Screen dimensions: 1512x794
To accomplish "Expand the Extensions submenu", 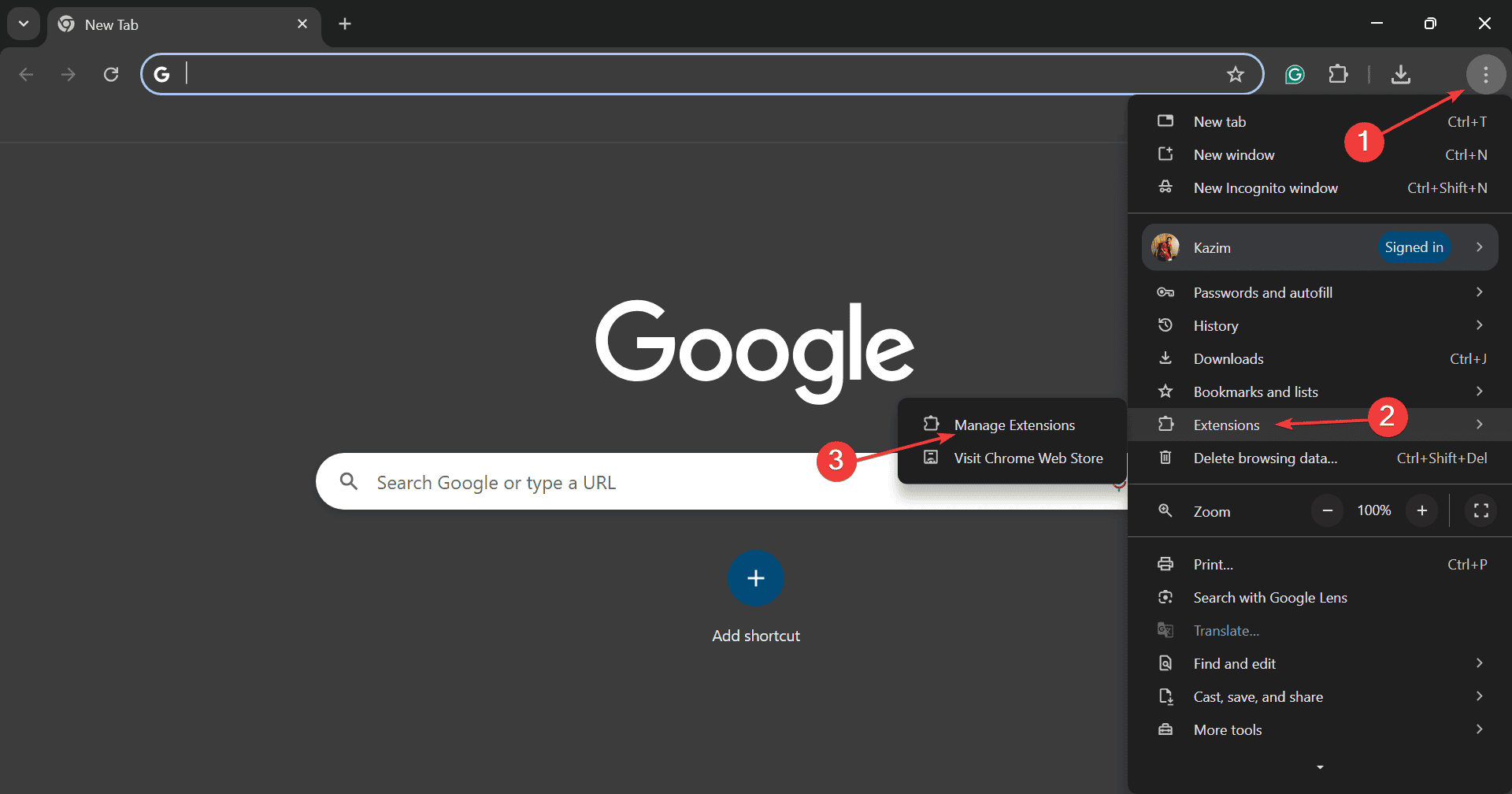I will tap(1321, 425).
